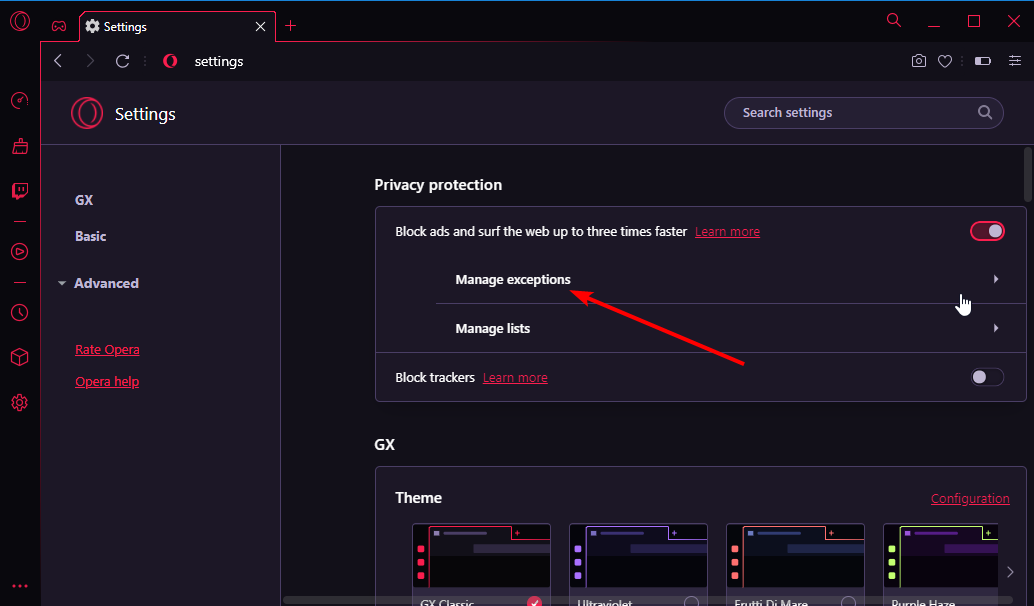
Task: Open Extensions cube sidebar icon
Action: pyautogui.click(x=20, y=357)
